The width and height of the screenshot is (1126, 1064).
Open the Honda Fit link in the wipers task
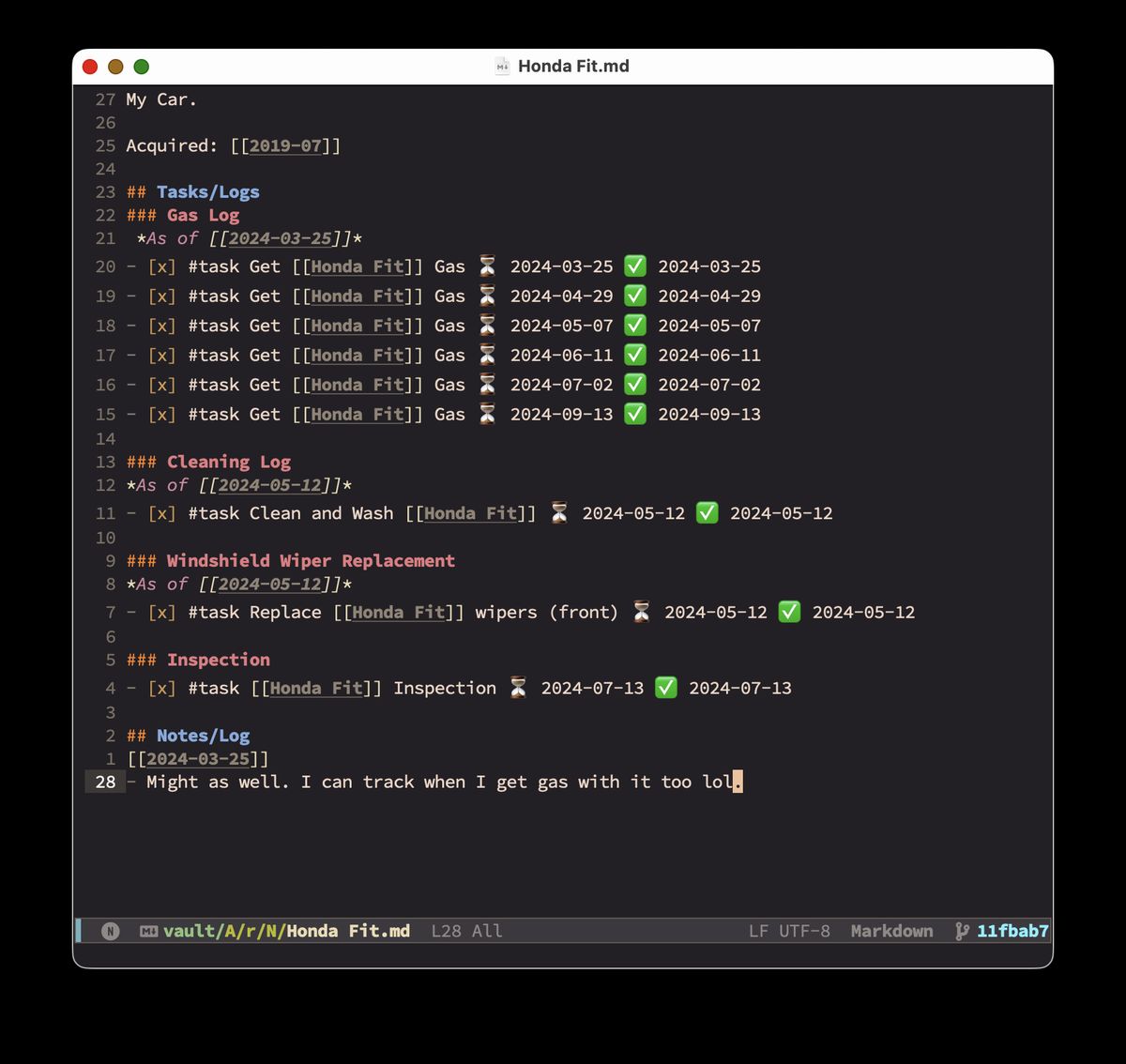[399, 612]
